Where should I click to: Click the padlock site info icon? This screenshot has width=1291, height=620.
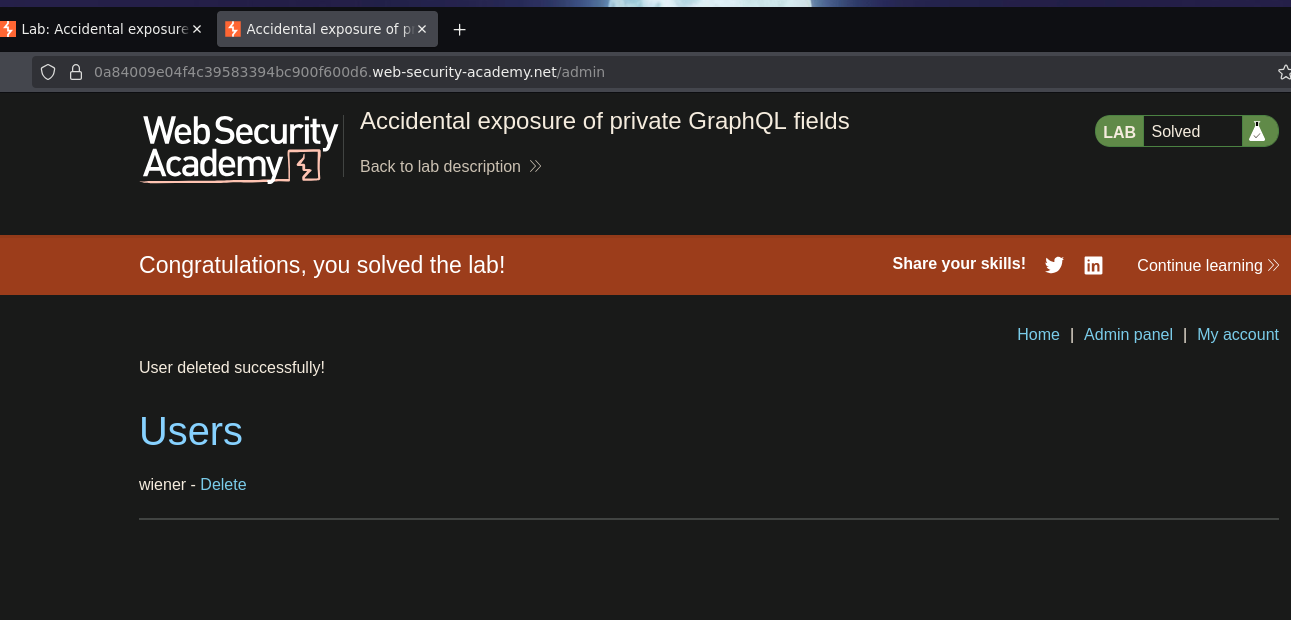[x=75, y=72]
